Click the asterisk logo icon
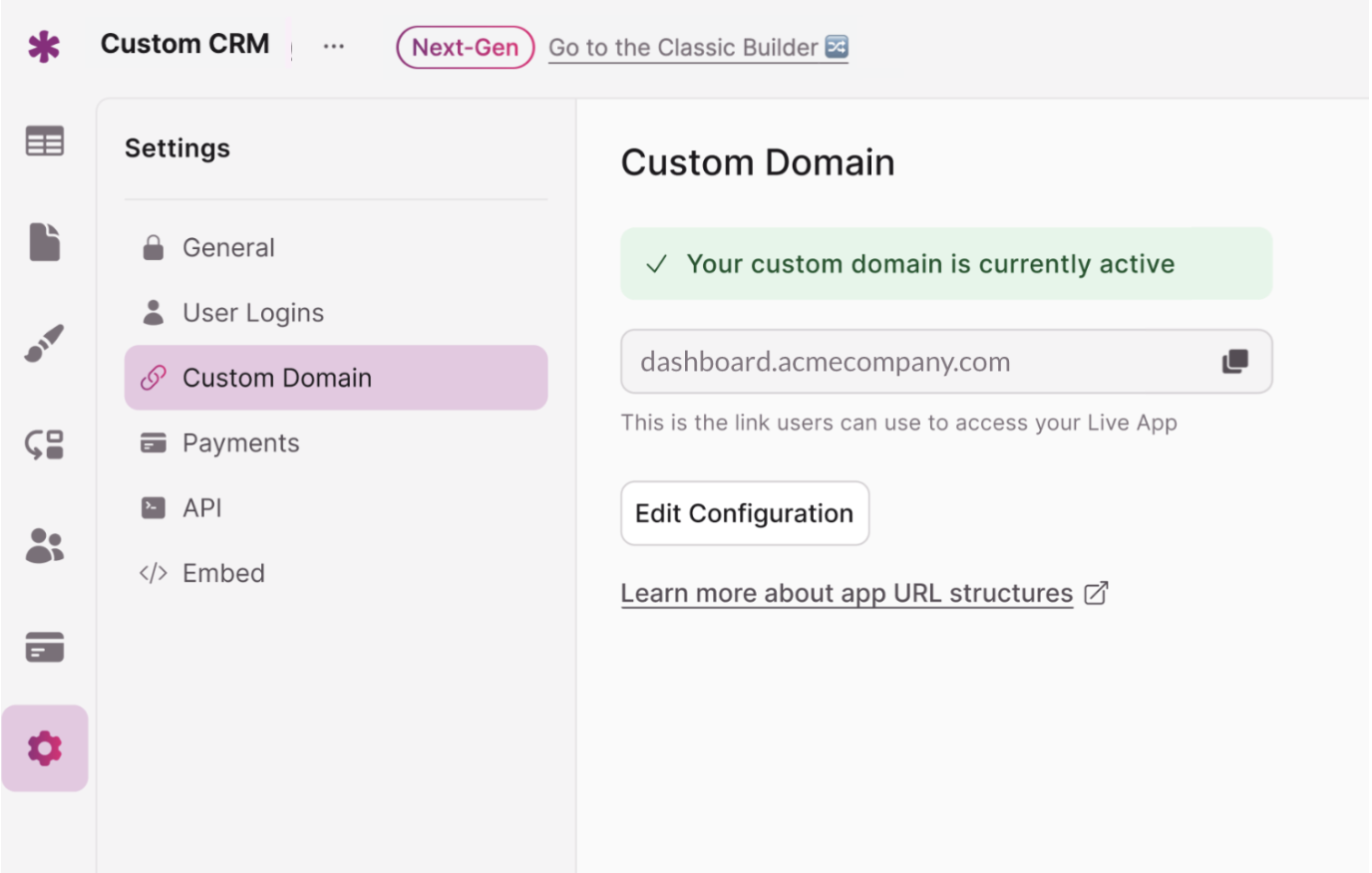The image size is (1372, 873). [x=44, y=46]
